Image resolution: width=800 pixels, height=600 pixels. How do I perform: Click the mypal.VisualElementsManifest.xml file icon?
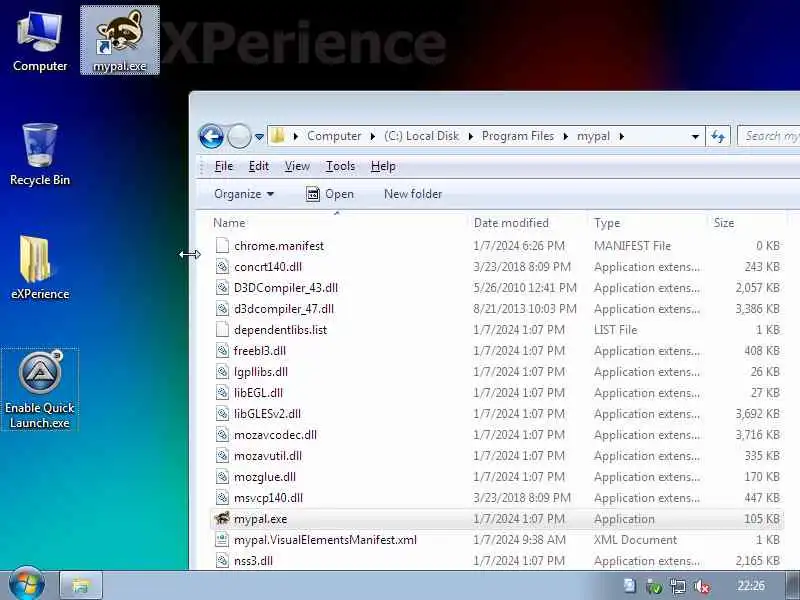(222, 540)
